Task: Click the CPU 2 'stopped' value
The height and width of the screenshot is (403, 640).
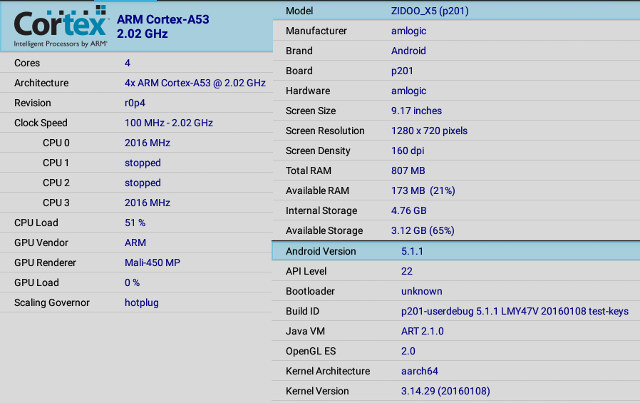Action: point(142,183)
